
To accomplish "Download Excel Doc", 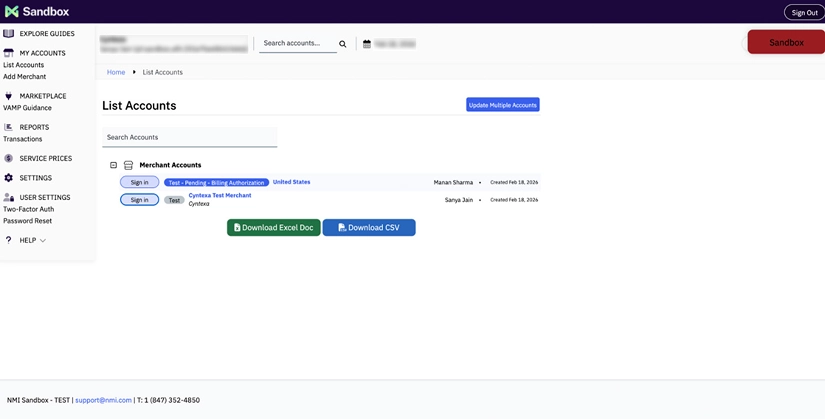I will coord(274,227).
